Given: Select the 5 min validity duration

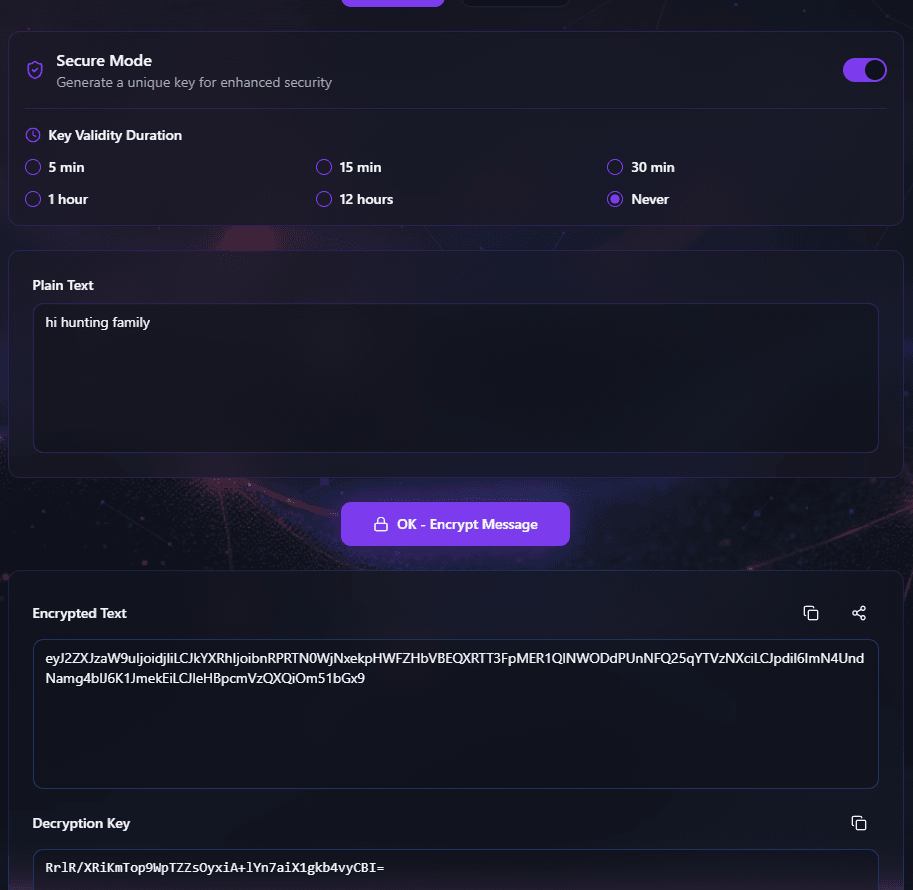Looking at the screenshot, I should tap(32, 167).
